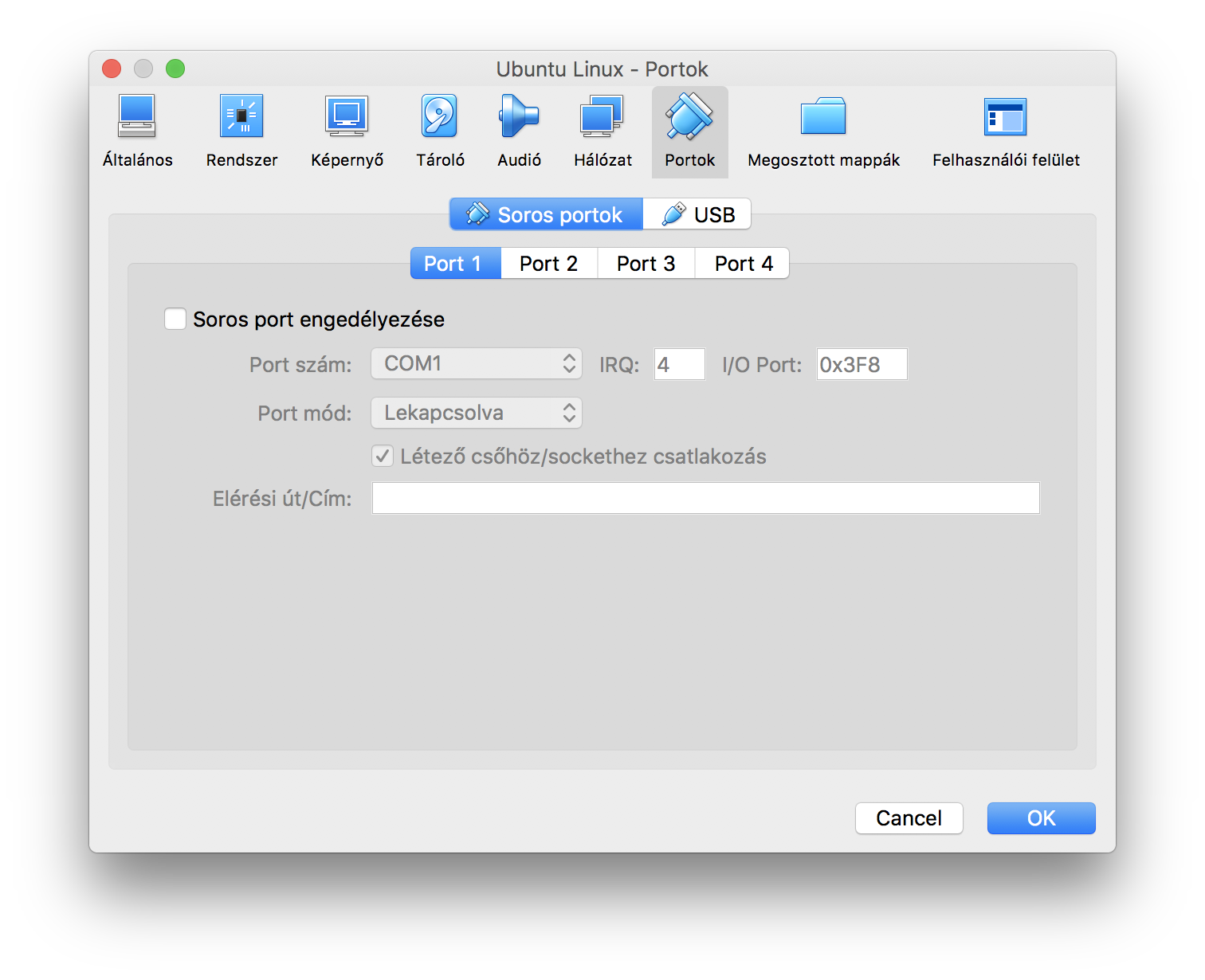Open the Hálózat network icon
The height and width of the screenshot is (980, 1205).
[x=602, y=116]
